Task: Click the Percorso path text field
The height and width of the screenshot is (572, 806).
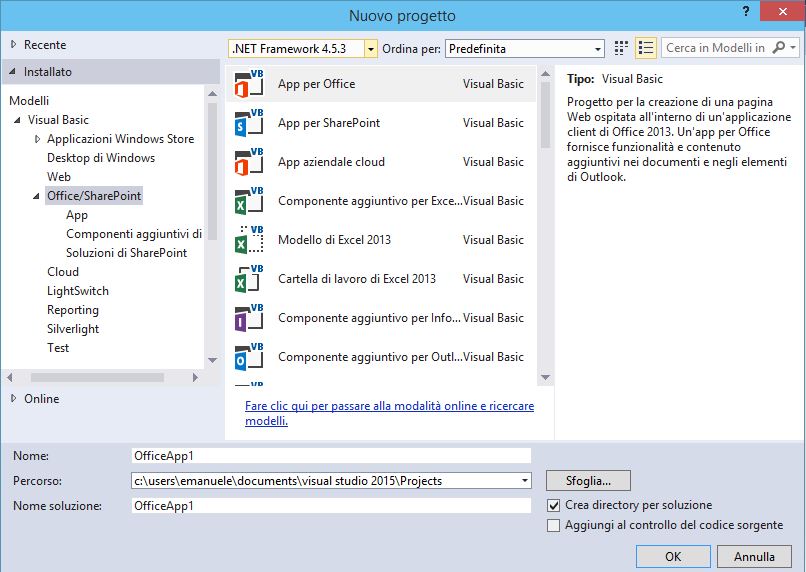Action: (x=325, y=481)
